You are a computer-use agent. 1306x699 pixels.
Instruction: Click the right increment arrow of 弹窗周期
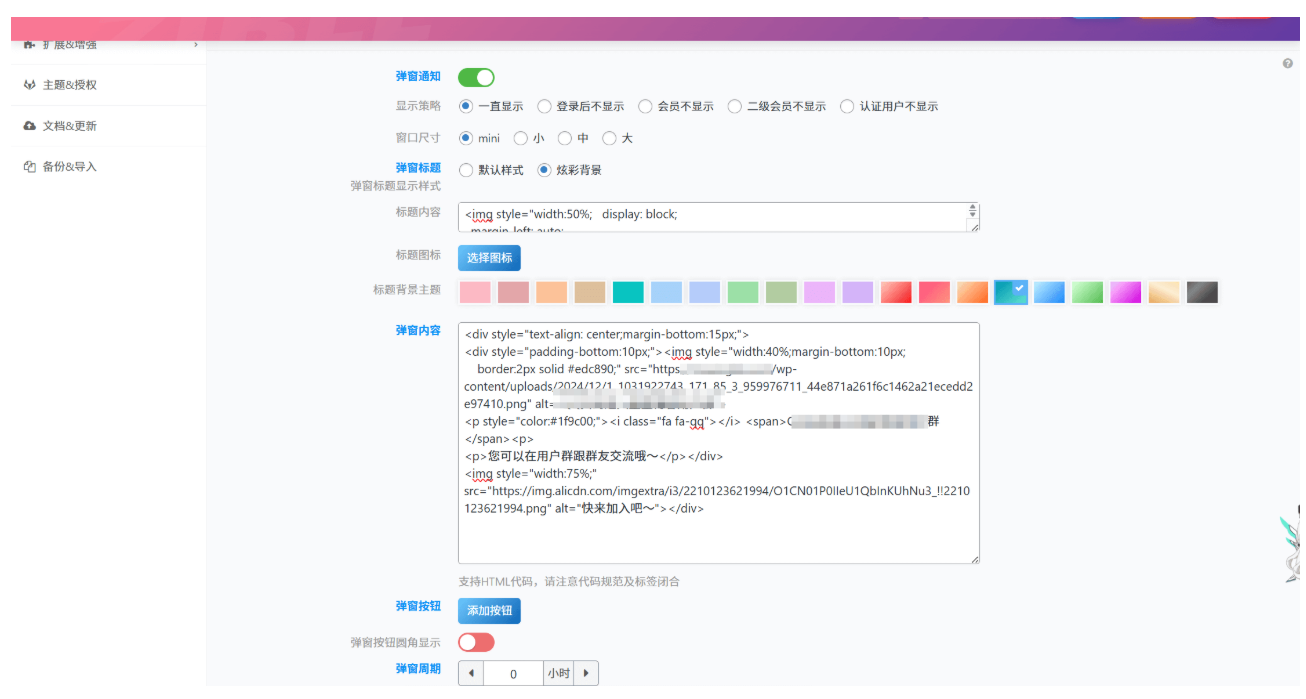(585, 673)
